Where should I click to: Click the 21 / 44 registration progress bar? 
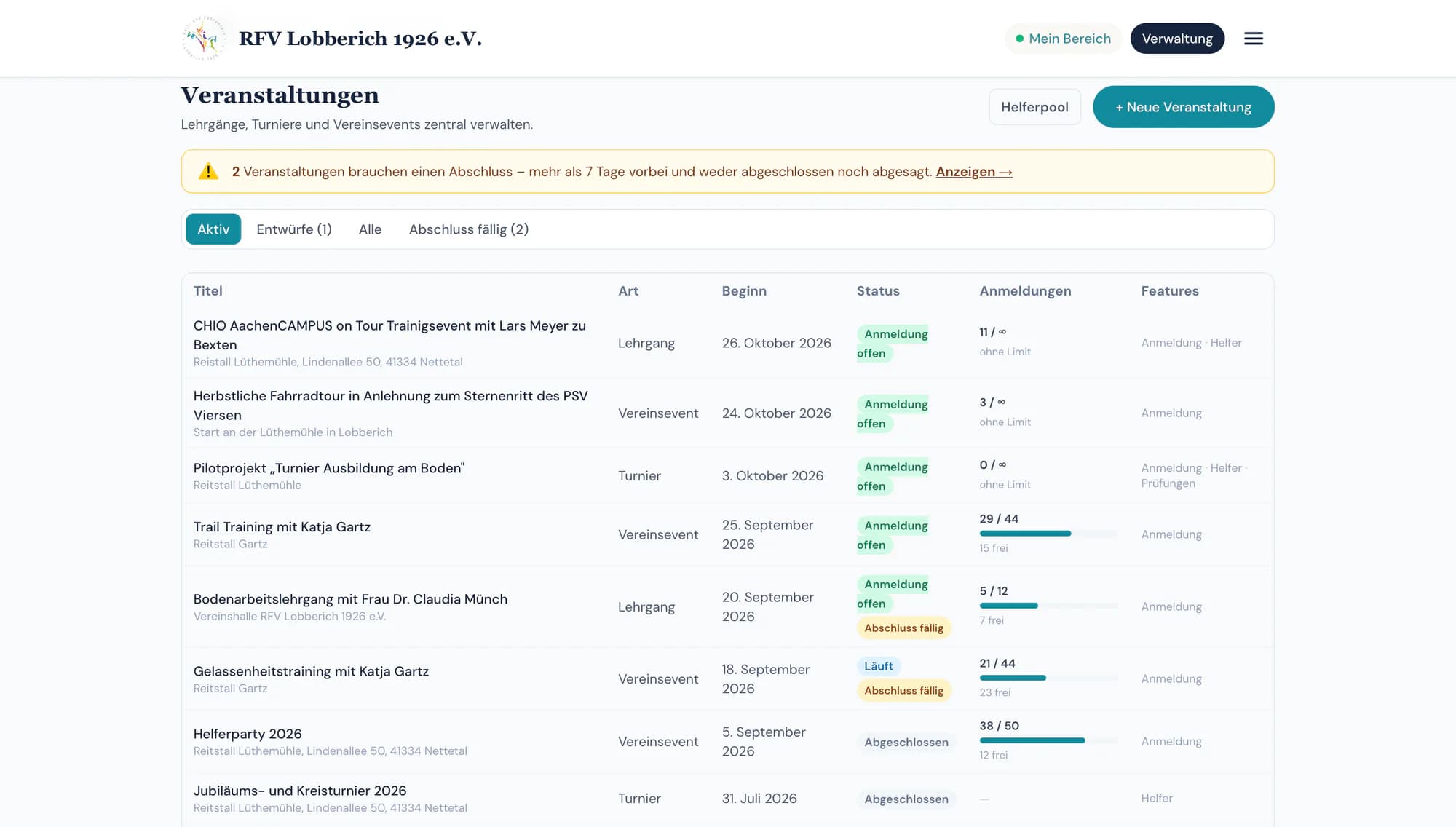(x=1048, y=678)
